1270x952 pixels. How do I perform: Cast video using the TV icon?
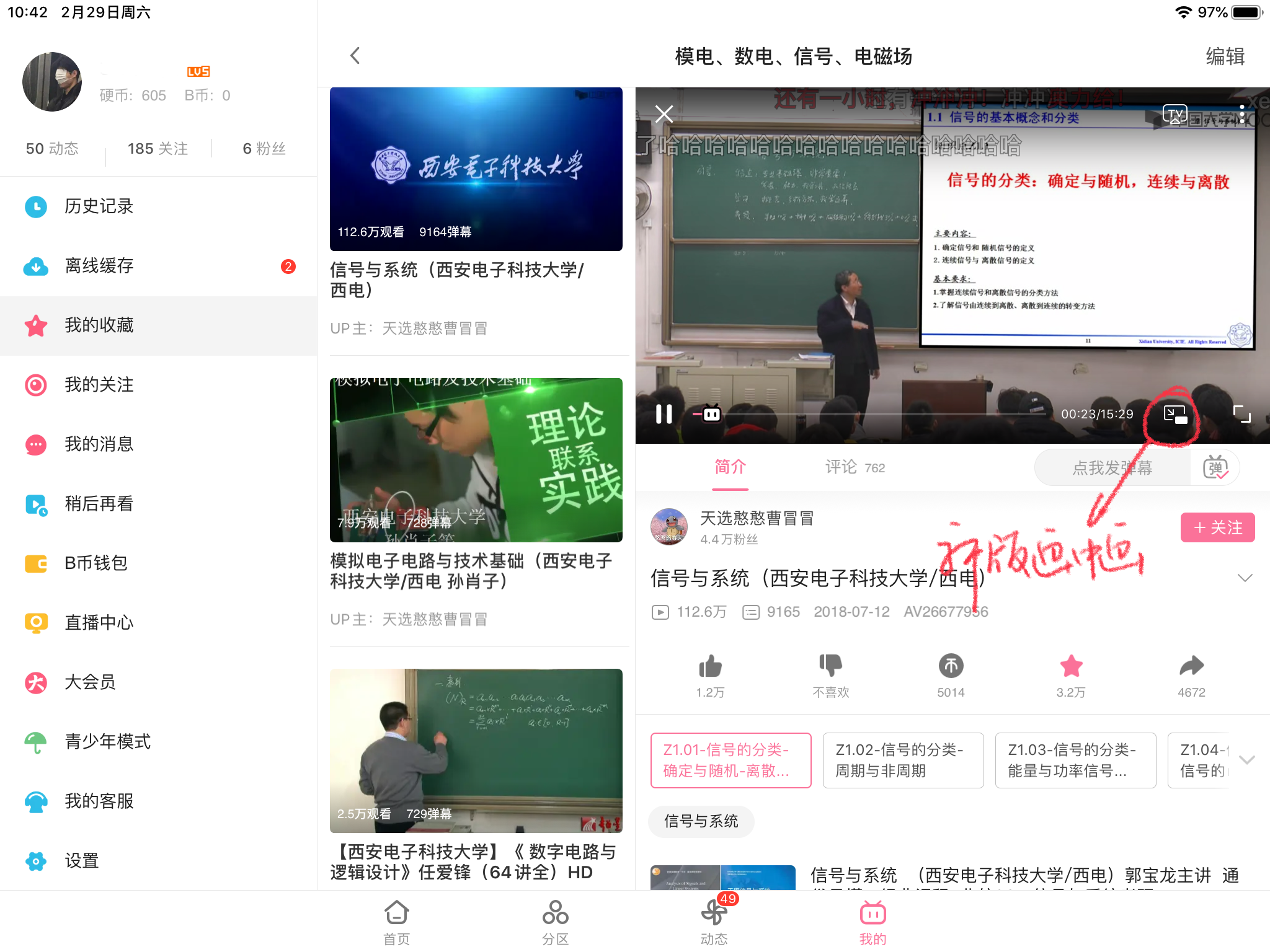pos(1175,114)
